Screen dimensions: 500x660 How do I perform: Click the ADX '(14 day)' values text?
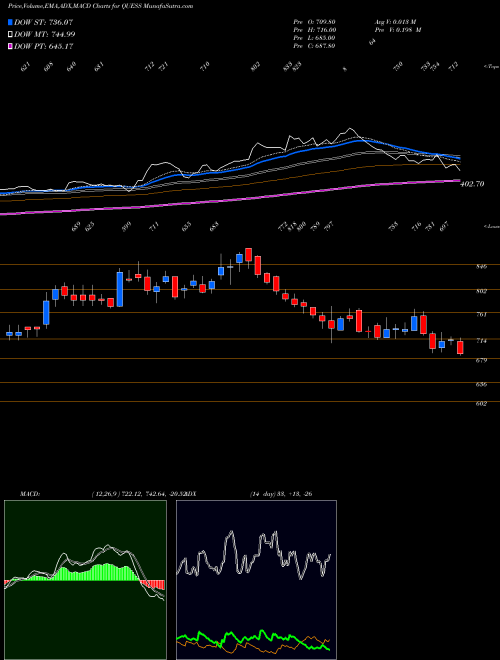click(x=281, y=494)
